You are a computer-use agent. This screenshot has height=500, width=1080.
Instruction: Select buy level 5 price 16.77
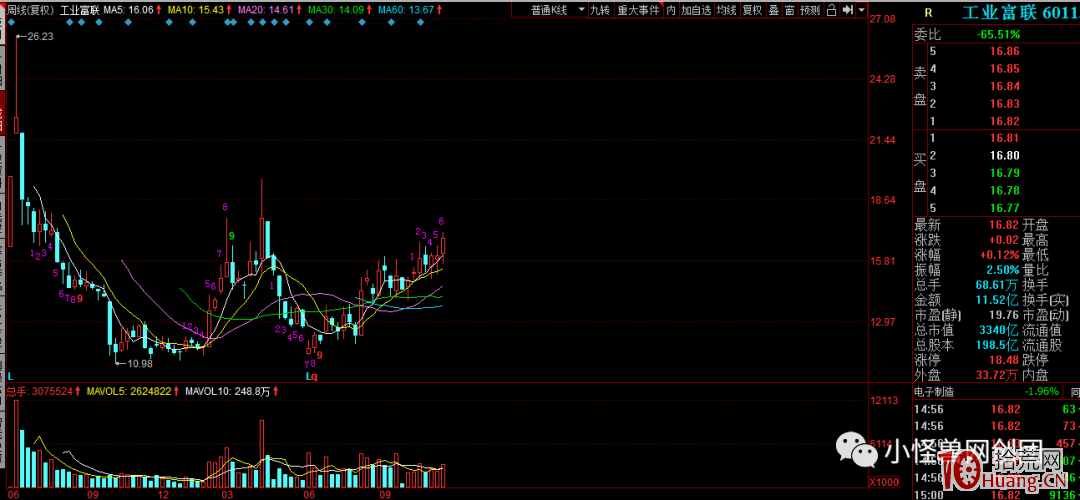tap(1004, 207)
